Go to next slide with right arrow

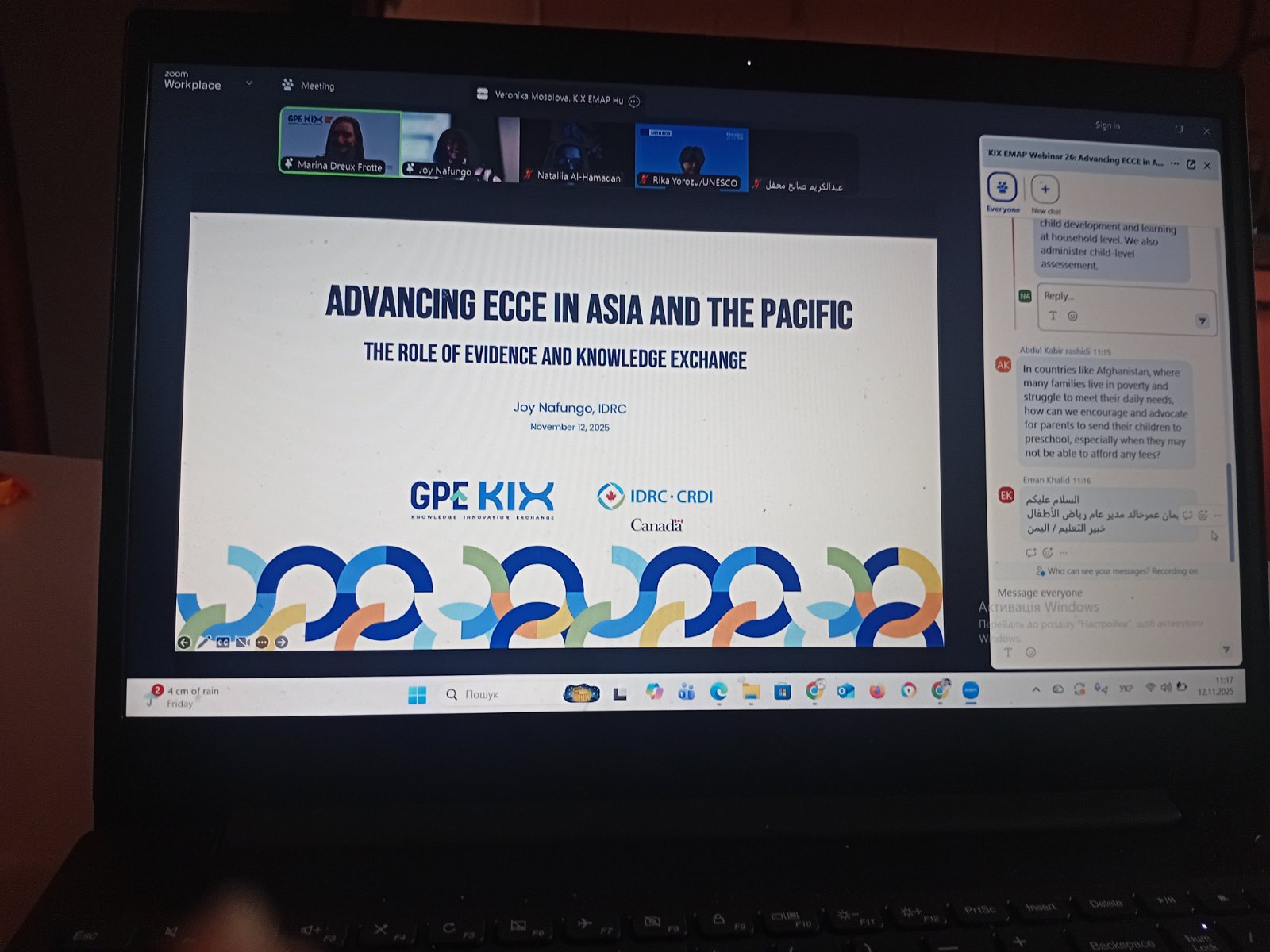click(x=282, y=643)
